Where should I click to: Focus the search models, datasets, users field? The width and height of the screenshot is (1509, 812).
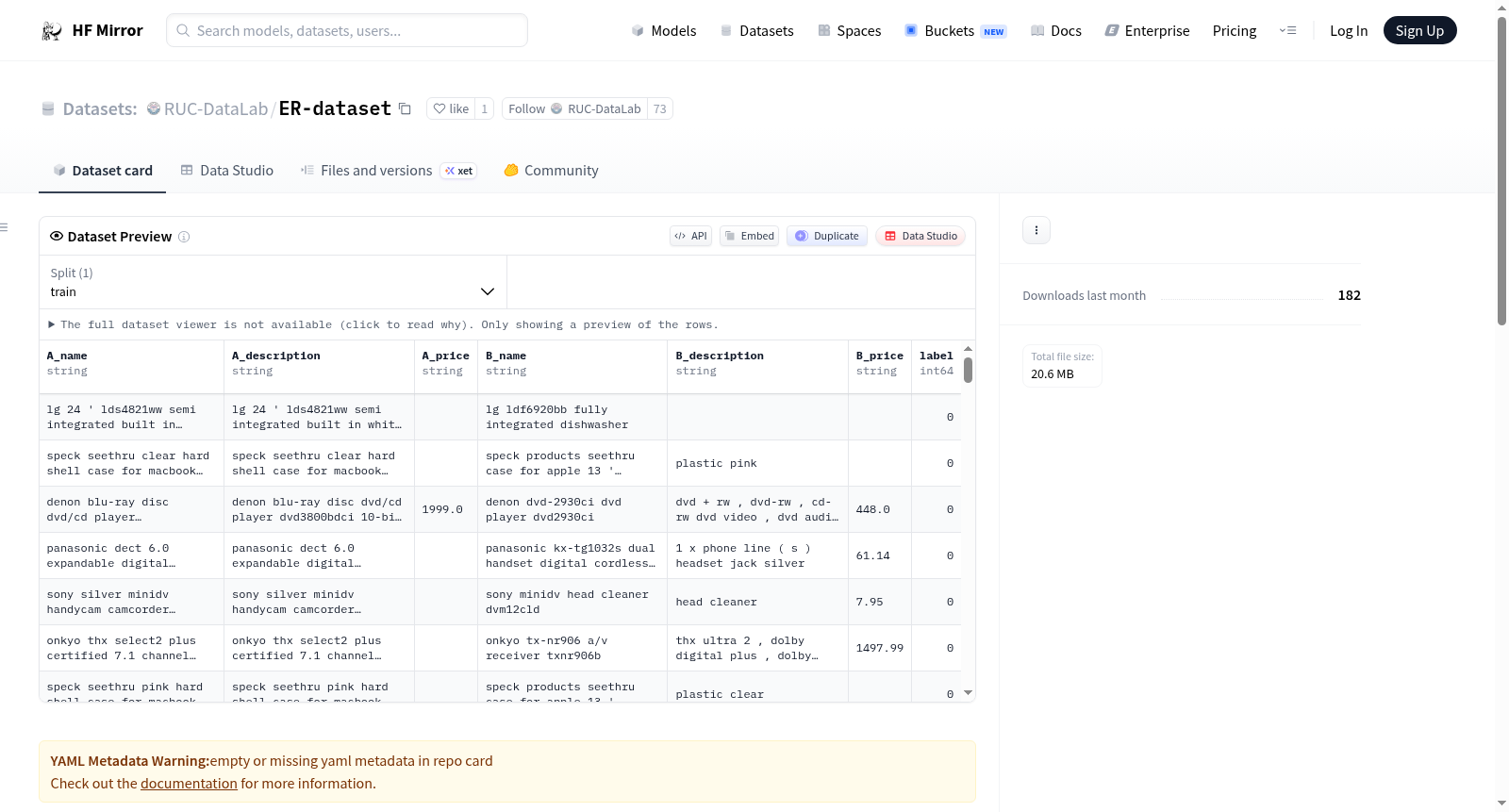pos(347,30)
